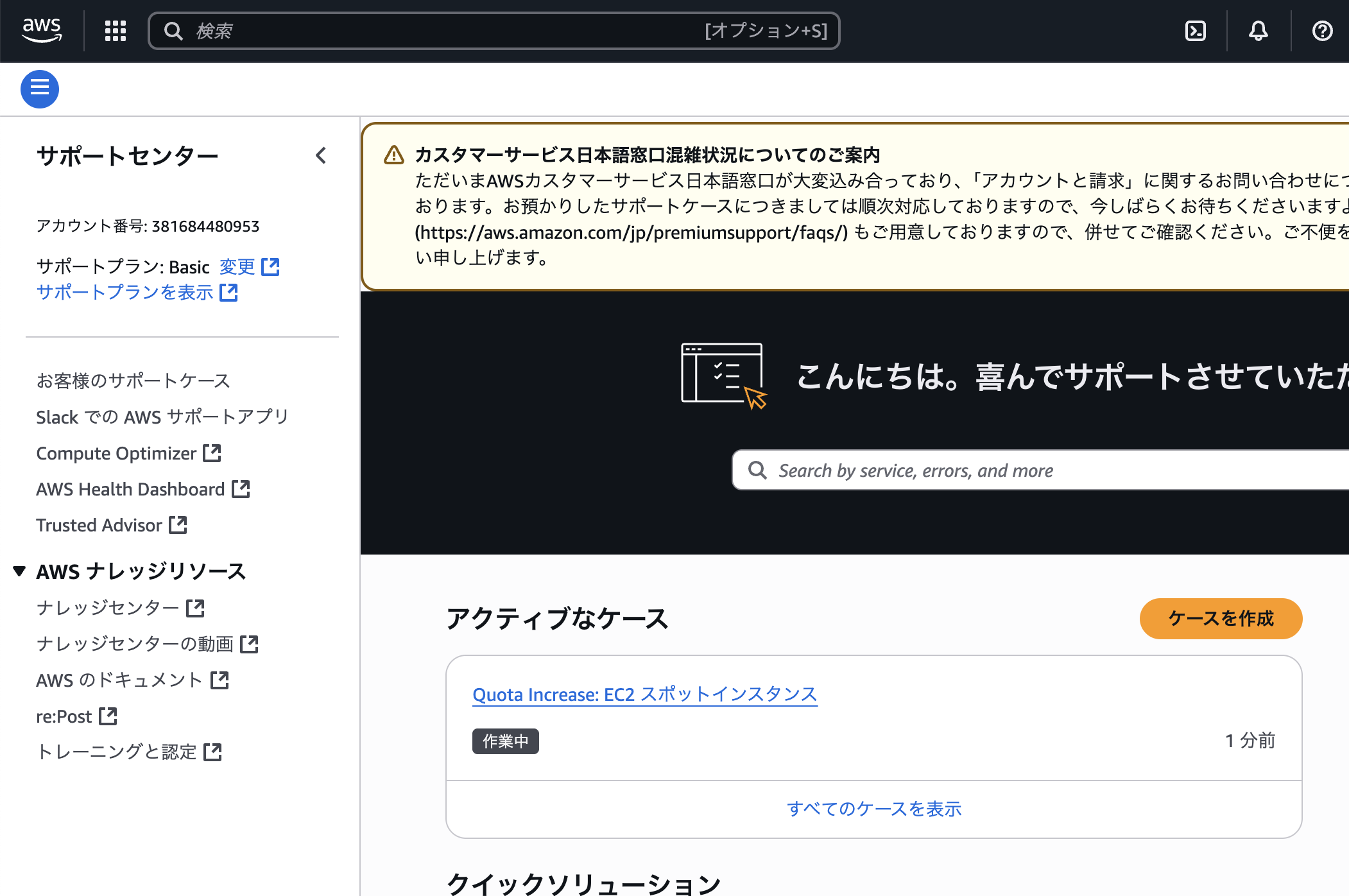Open Trusted Advisor from the sidebar

click(x=99, y=525)
